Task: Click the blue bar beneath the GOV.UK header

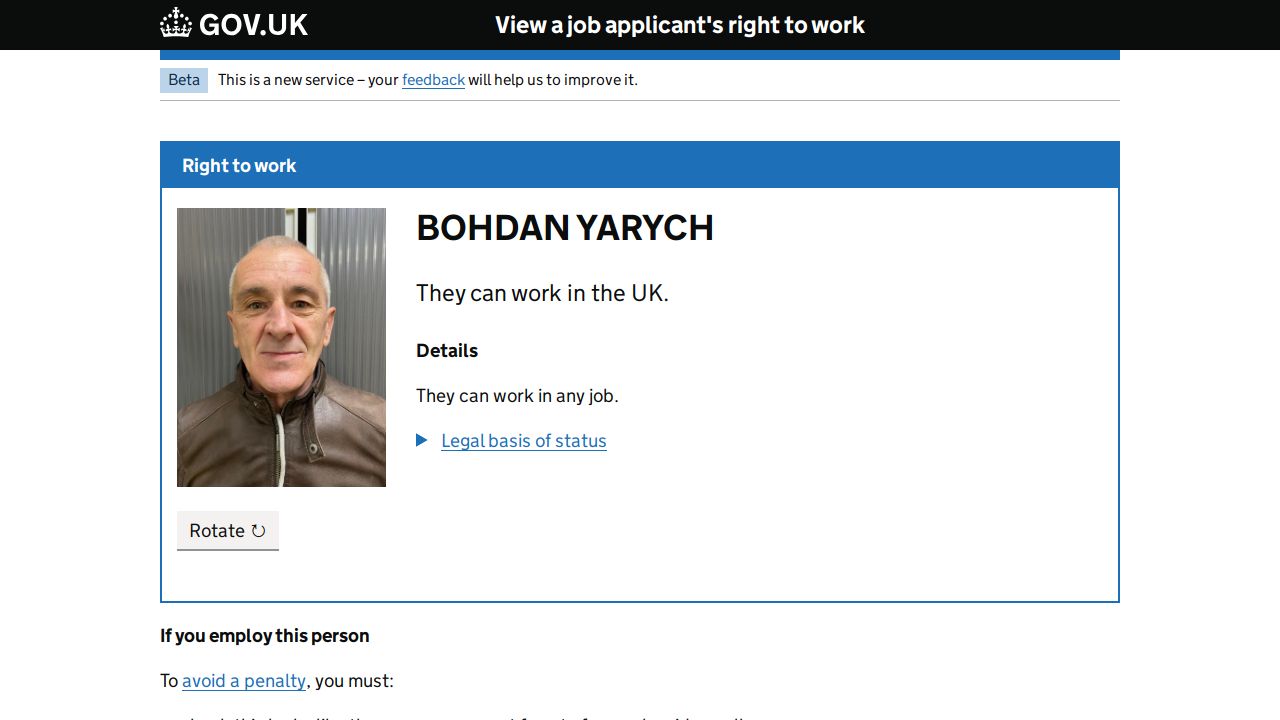Action: [x=640, y=55]
